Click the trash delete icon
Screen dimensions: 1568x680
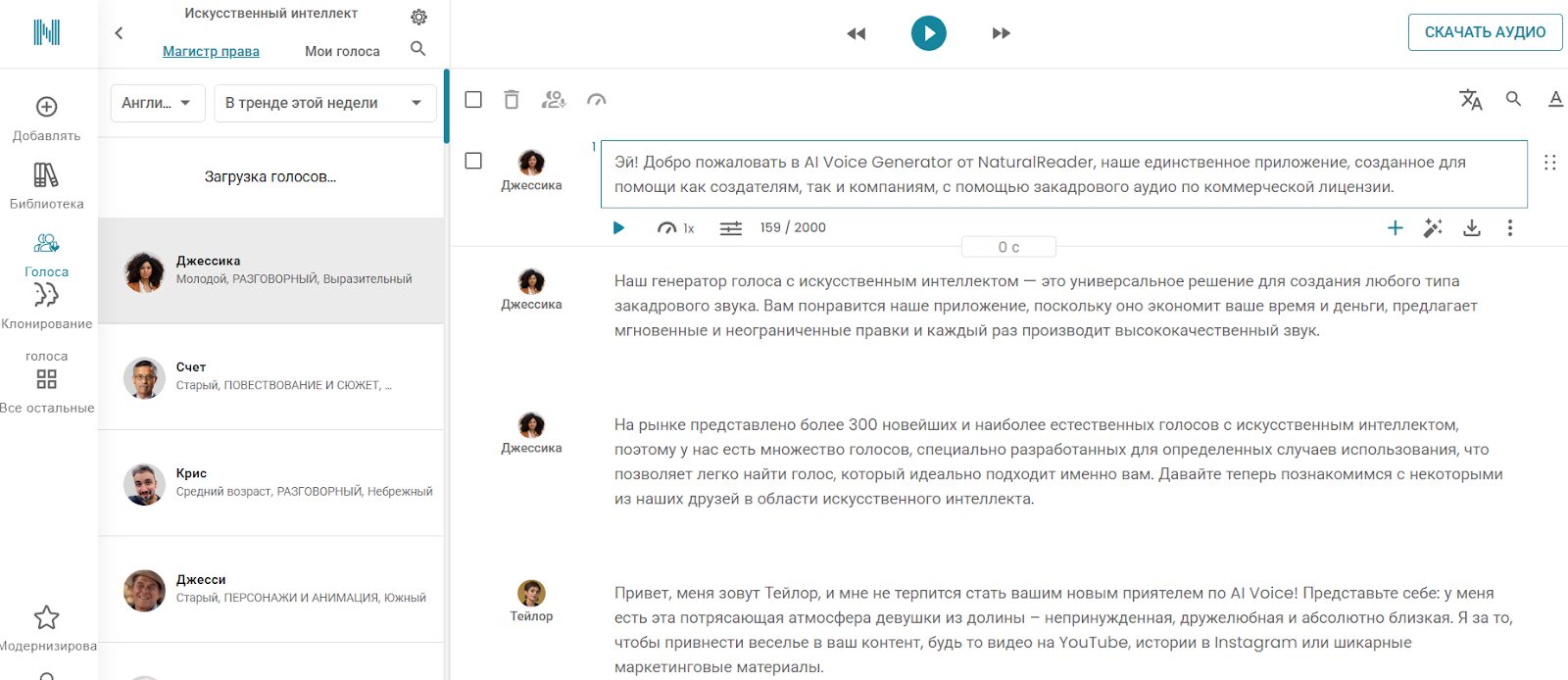point(512,100)
